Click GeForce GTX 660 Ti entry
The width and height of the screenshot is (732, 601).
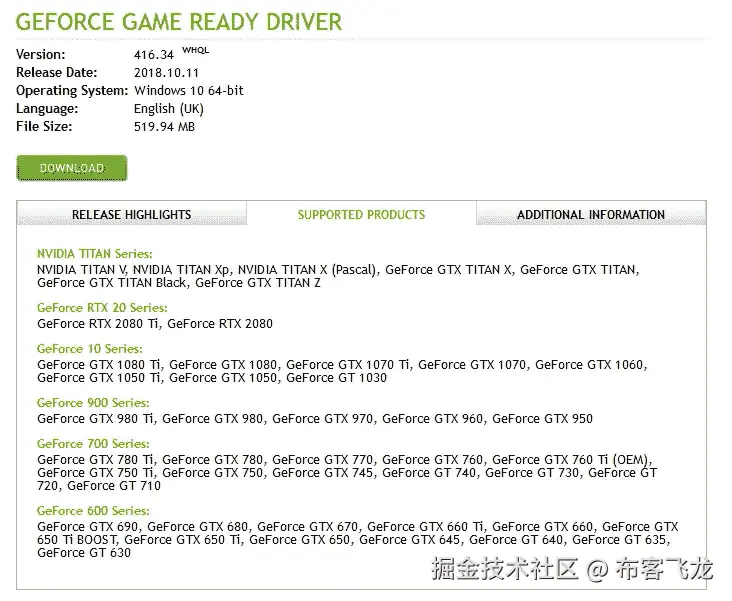425,527
